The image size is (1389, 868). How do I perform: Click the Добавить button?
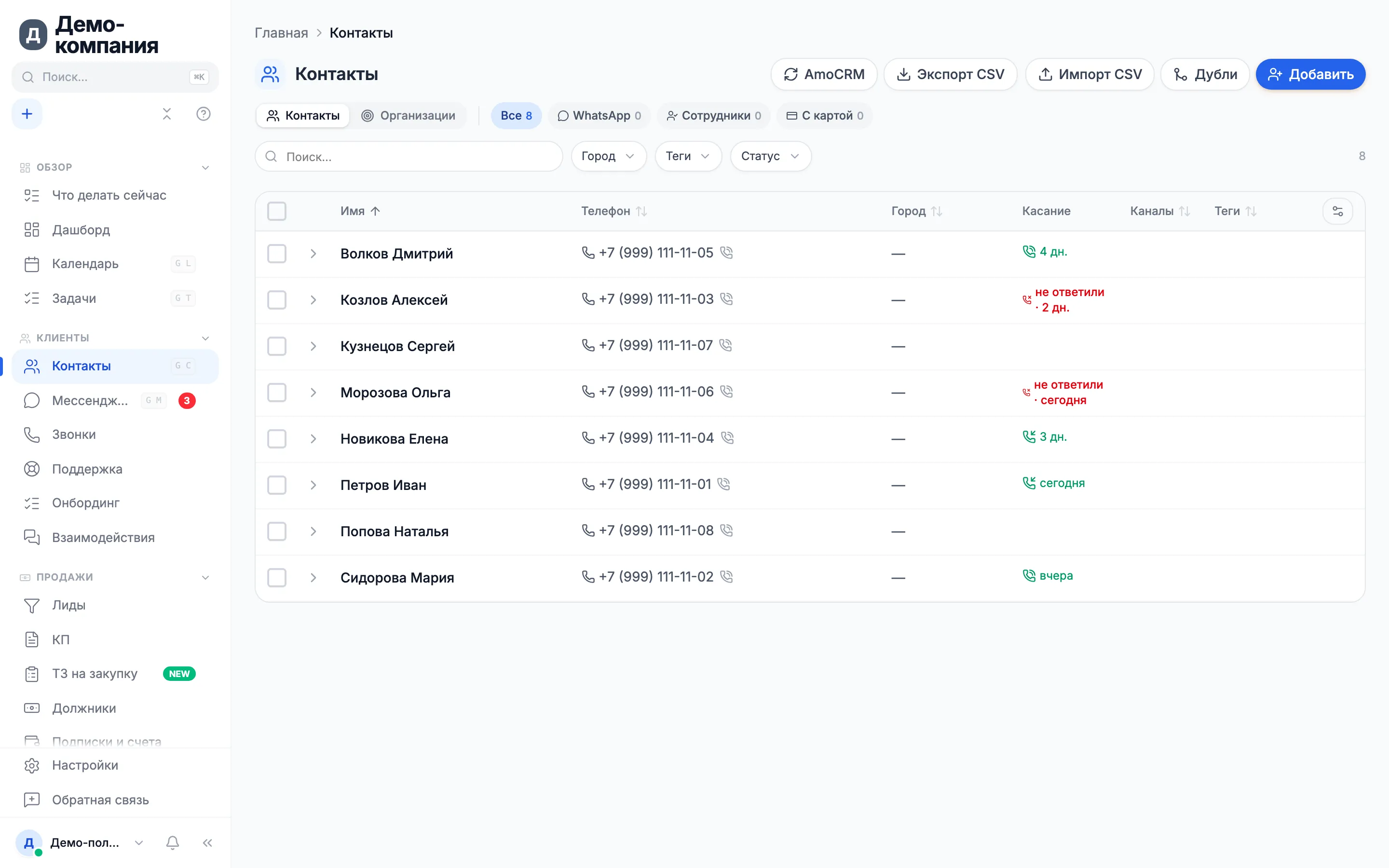[x=1310, y=74]
